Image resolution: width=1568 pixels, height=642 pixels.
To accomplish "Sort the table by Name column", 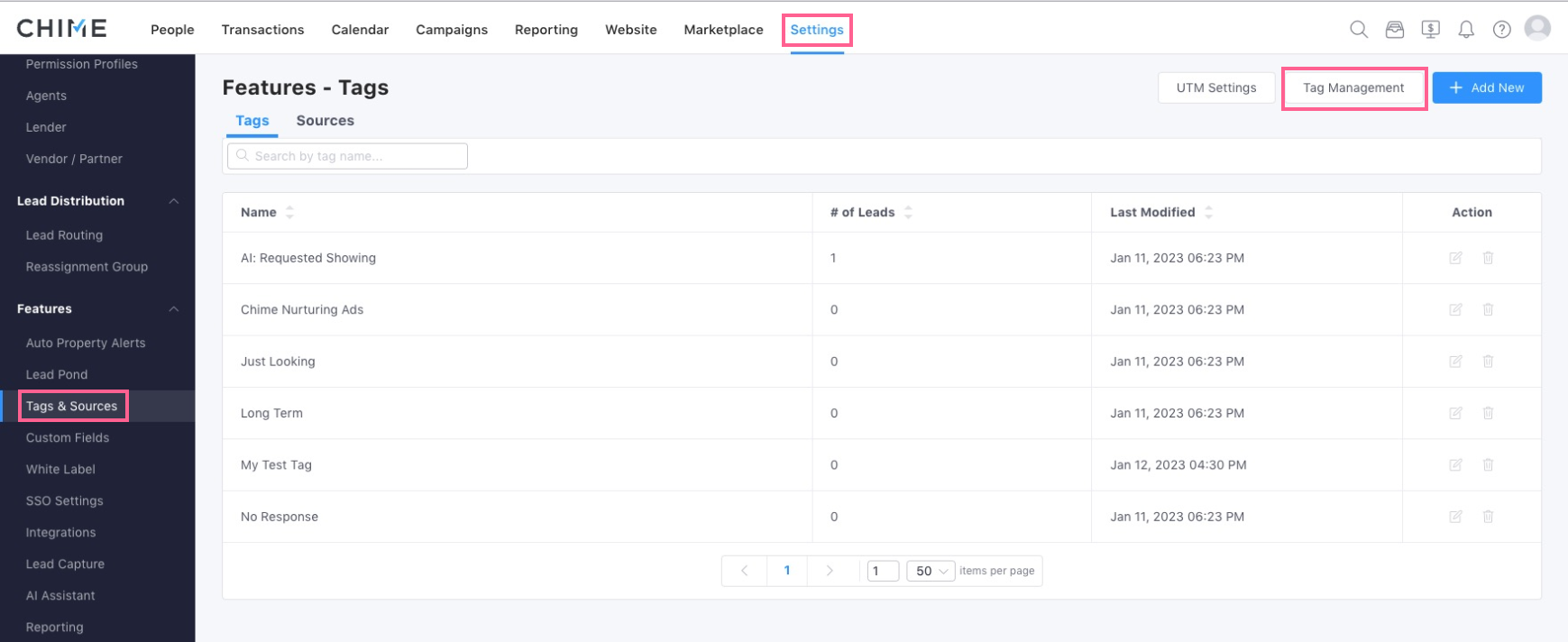I will (289, 213).
